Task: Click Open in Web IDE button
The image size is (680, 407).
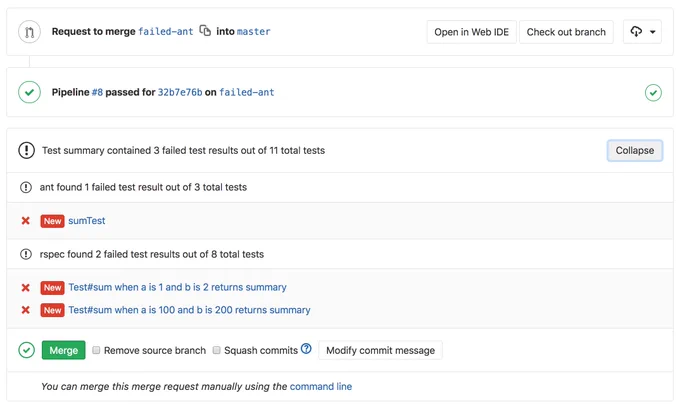Action: coord(471,32)
